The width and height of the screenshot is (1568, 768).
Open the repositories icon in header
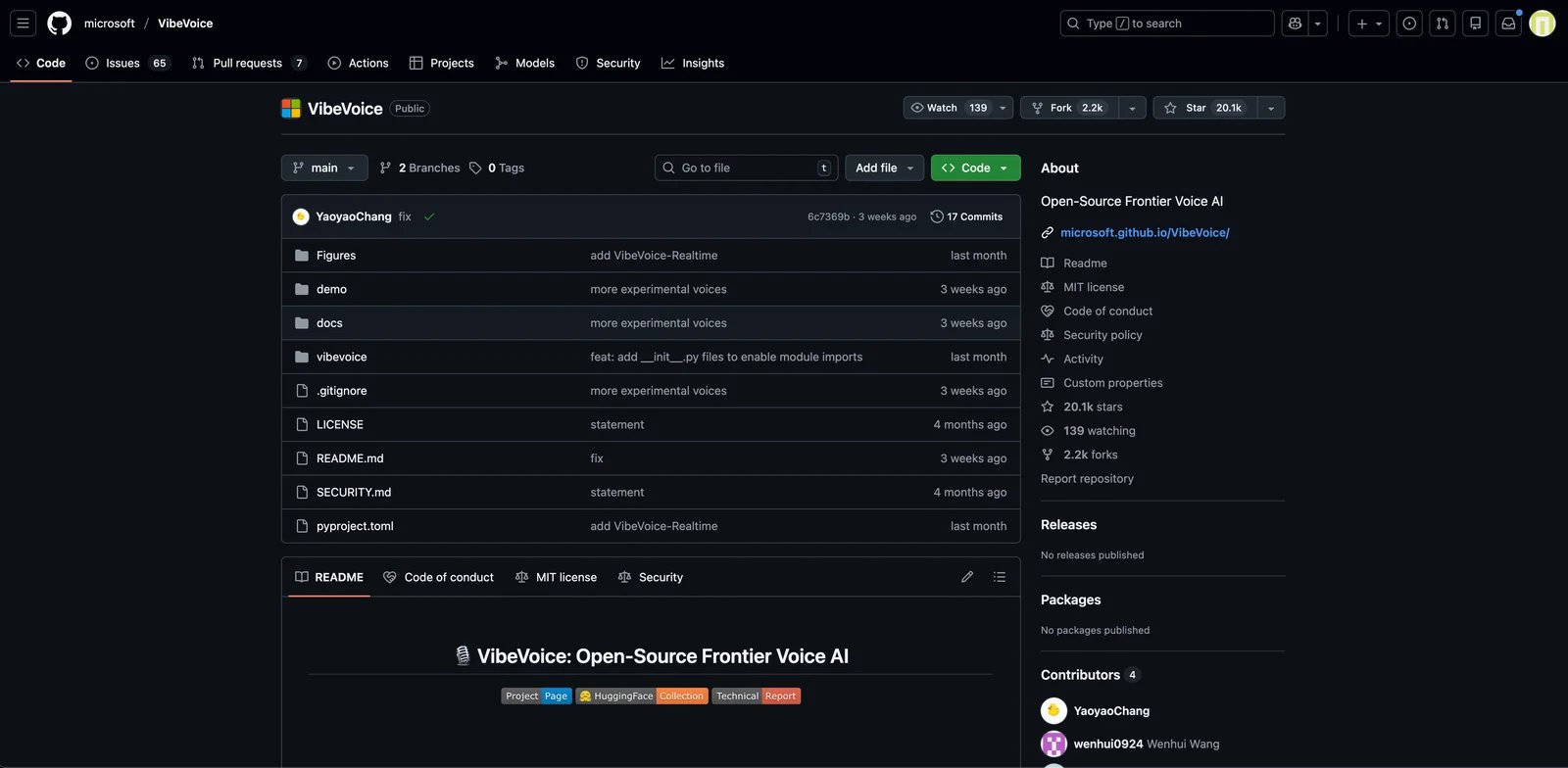[x=1476, y=24]
